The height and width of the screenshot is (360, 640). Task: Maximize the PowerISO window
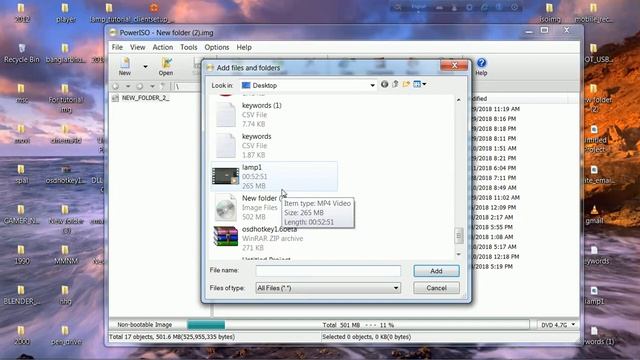[x=544, y=30]
